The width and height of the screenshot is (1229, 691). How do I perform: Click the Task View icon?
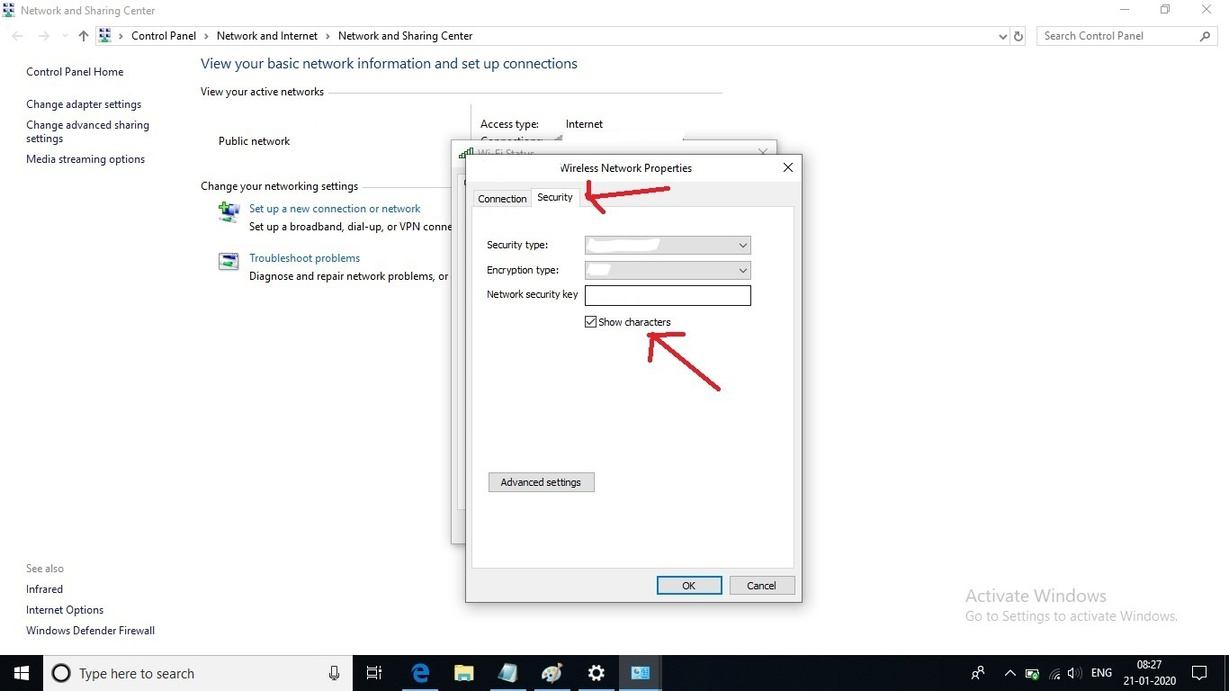point(374,673)
